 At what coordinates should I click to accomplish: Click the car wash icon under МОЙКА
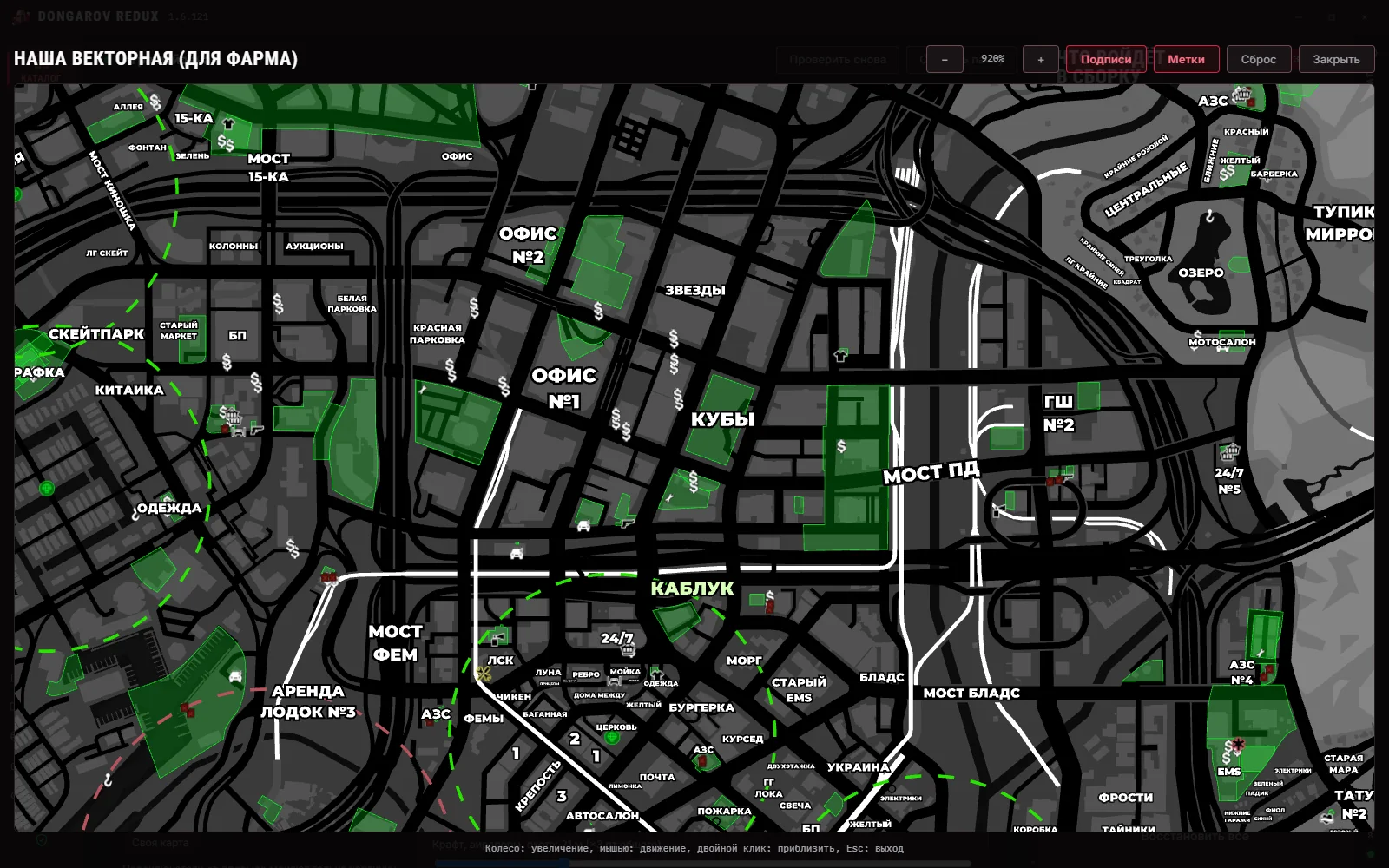[615, 682]
